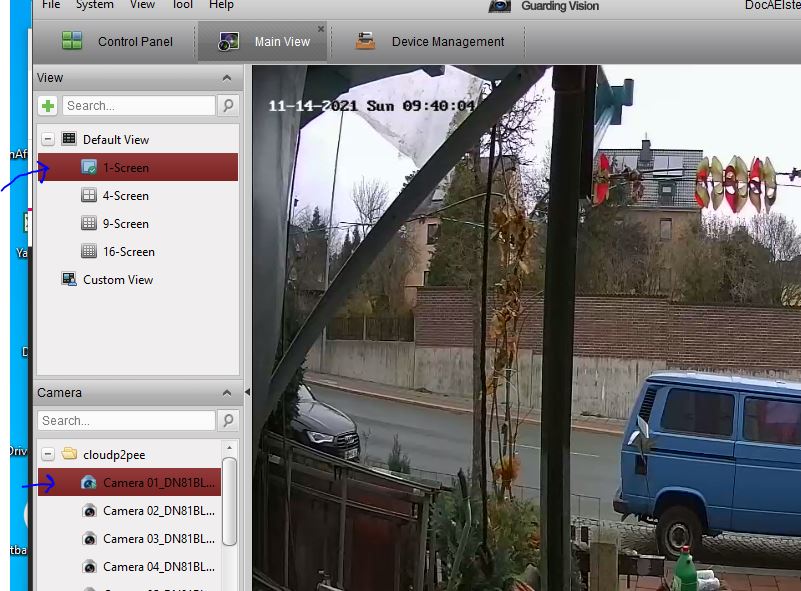The image size is (801, 591).
Task: Click the Camera 02 camera icon
Action: click(x=89, y=511)
